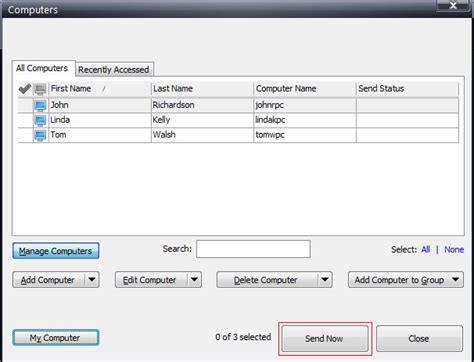Tick the selection cell for John Richardson
Screen dimensions: 474x362
click(25, 105)
